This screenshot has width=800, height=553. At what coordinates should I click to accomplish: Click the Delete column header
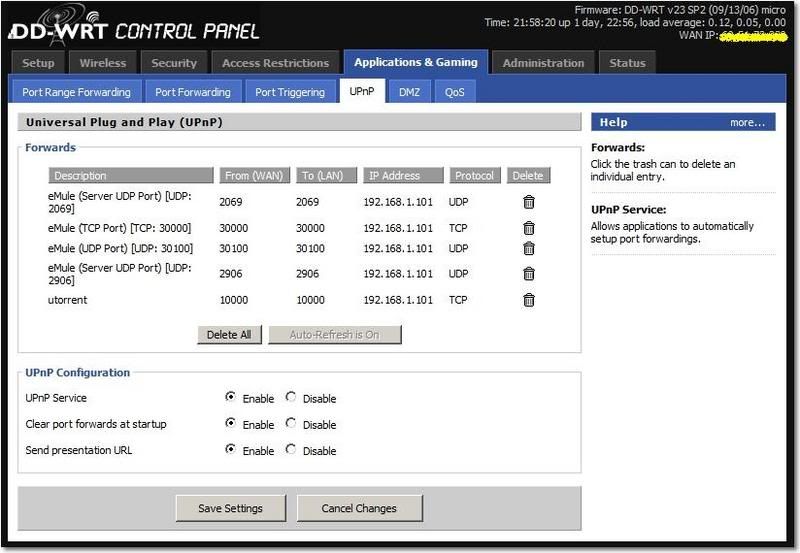[x=528, y=175]
